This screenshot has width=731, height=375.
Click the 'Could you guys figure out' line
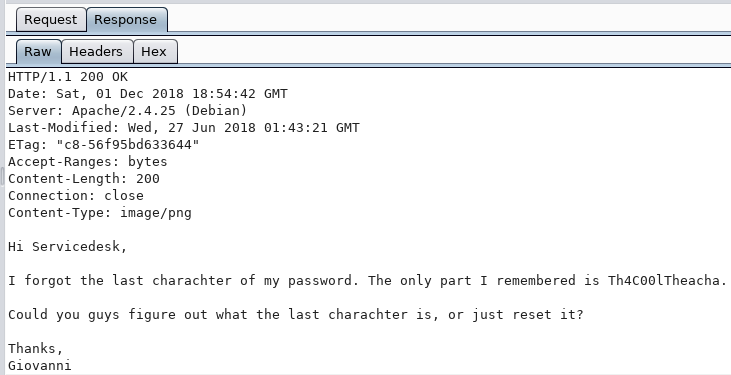click(x=296, y=314)
